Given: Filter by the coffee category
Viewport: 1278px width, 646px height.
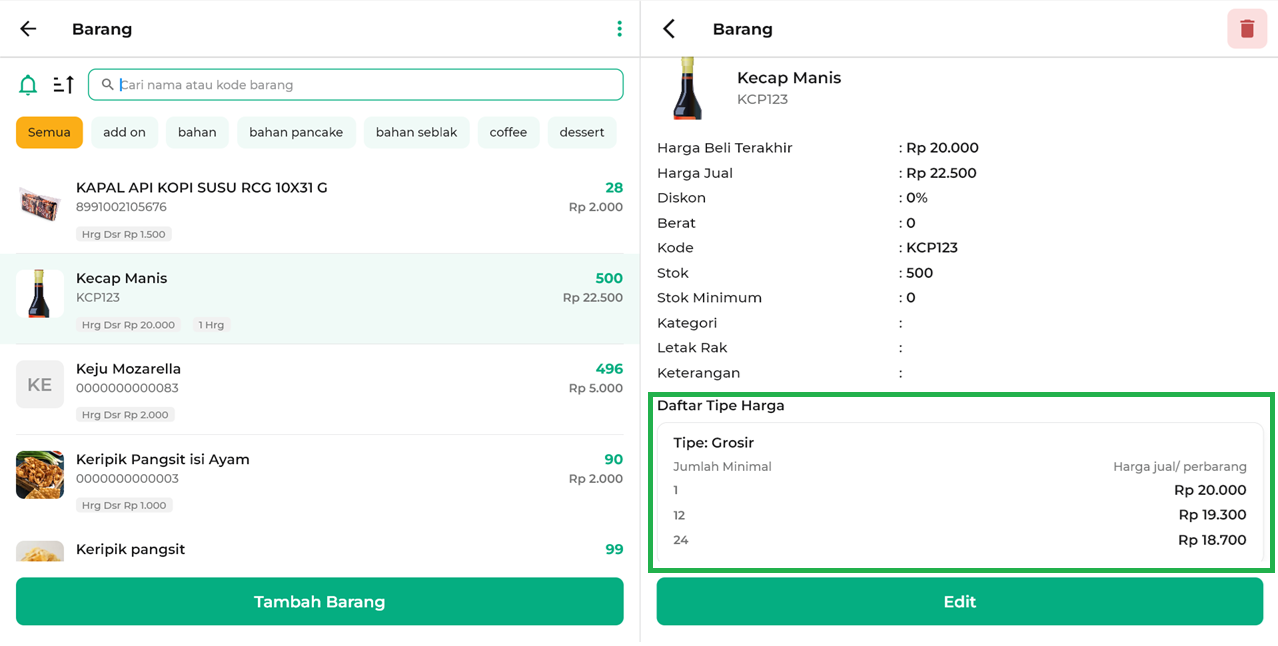Looking at the screenshot, I should [508, 132].
